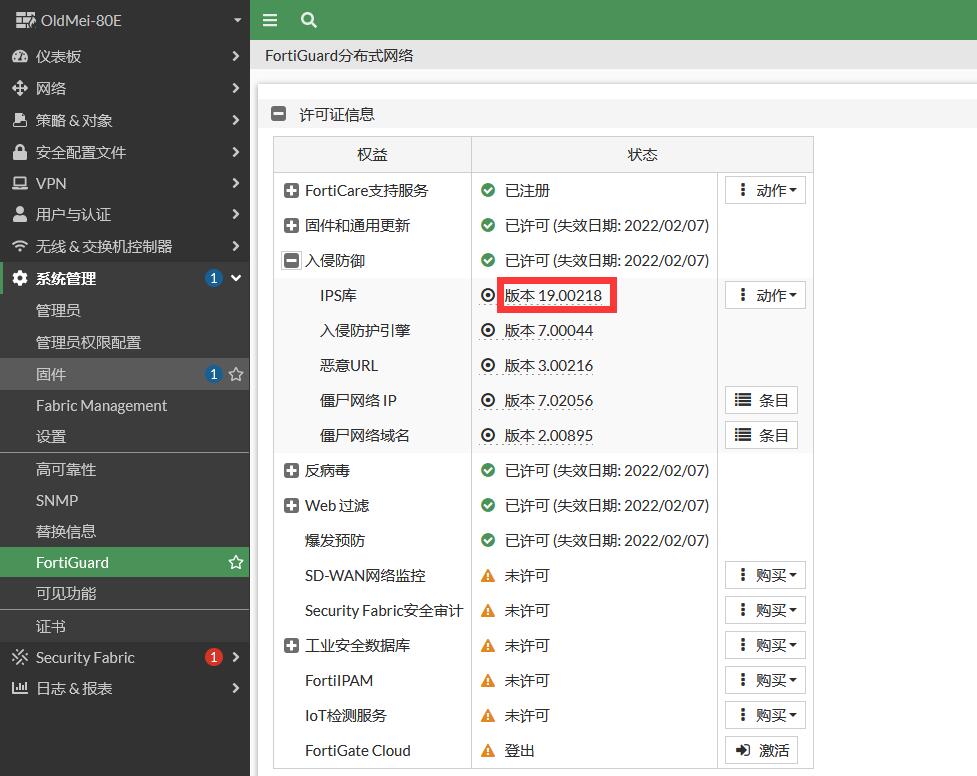Screen dimensions: 977x776
Task: Open the OldMei-80E device dropdown arrow
Action: pyautogui.click(x=237, y=20)
